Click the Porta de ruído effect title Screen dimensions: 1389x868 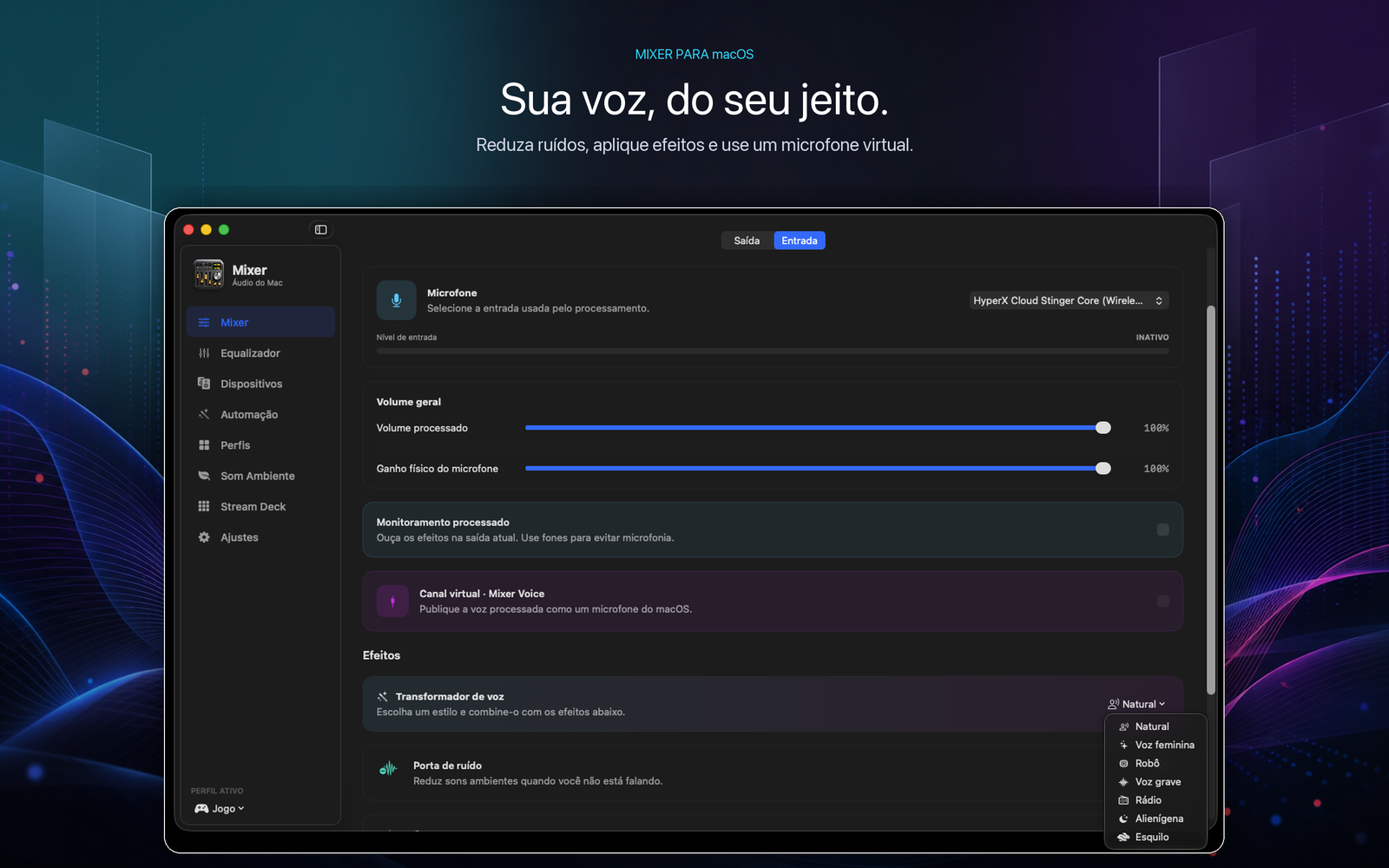pos(447,766)
